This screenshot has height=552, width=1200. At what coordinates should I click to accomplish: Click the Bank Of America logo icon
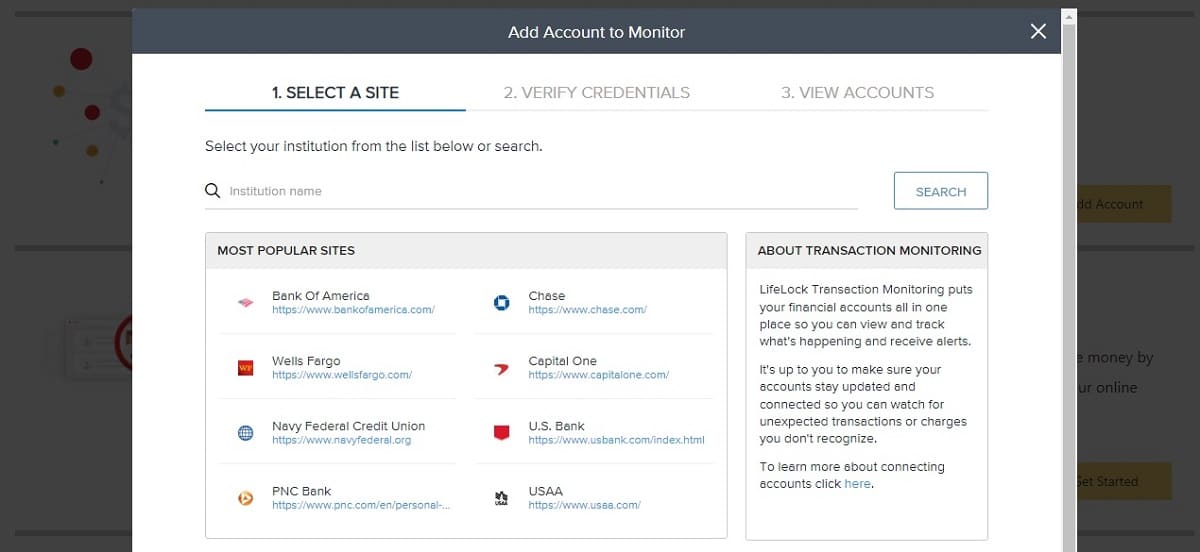tap(245, 302)
